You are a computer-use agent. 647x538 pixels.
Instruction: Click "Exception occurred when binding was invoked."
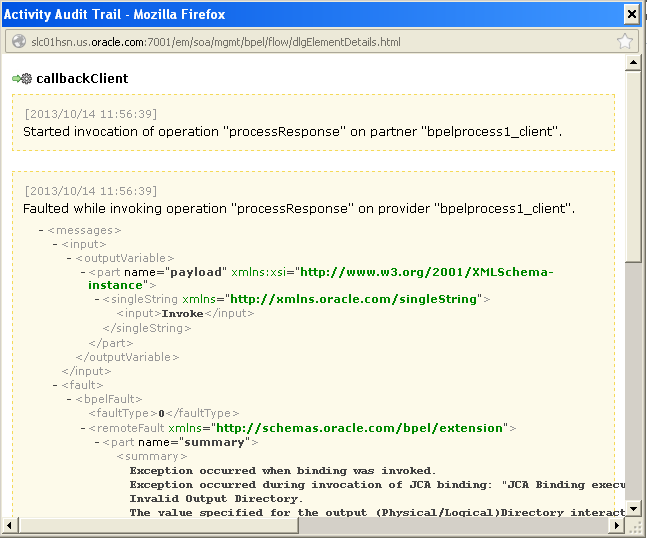point(283,471)
